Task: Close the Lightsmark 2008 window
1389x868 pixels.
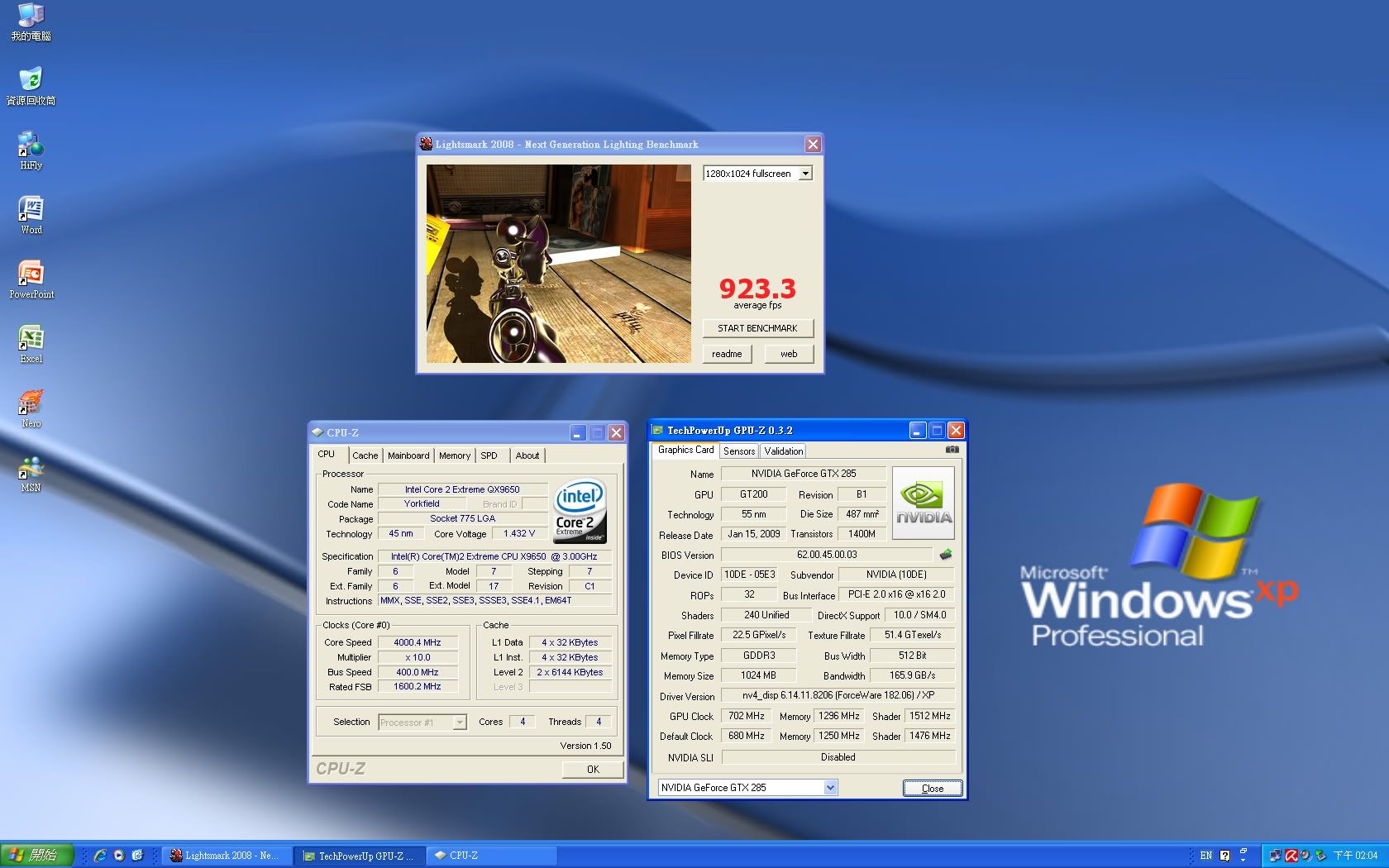Action: (813, 144)
